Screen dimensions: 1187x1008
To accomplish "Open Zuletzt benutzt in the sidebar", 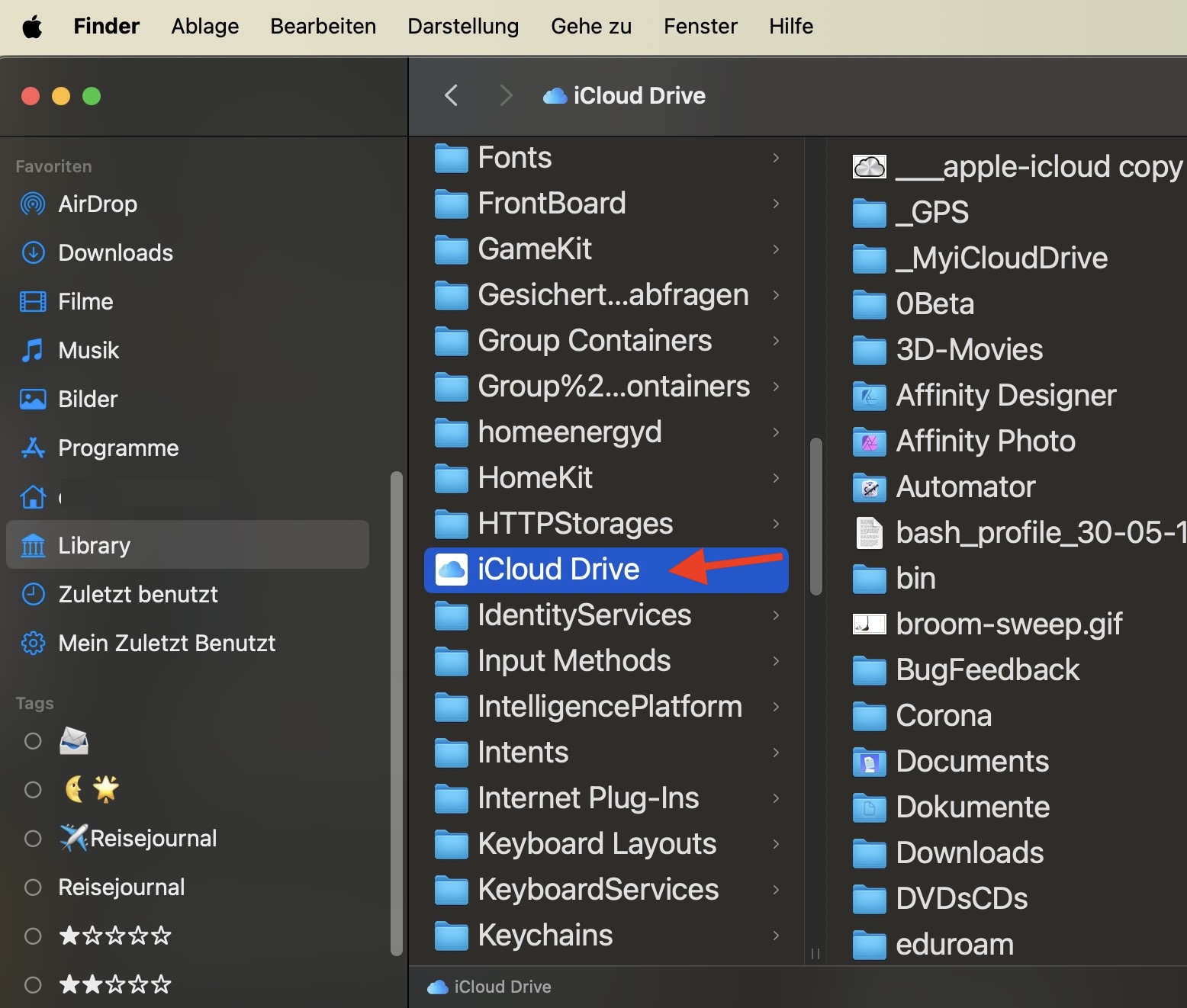I will (x=138, y=595).
